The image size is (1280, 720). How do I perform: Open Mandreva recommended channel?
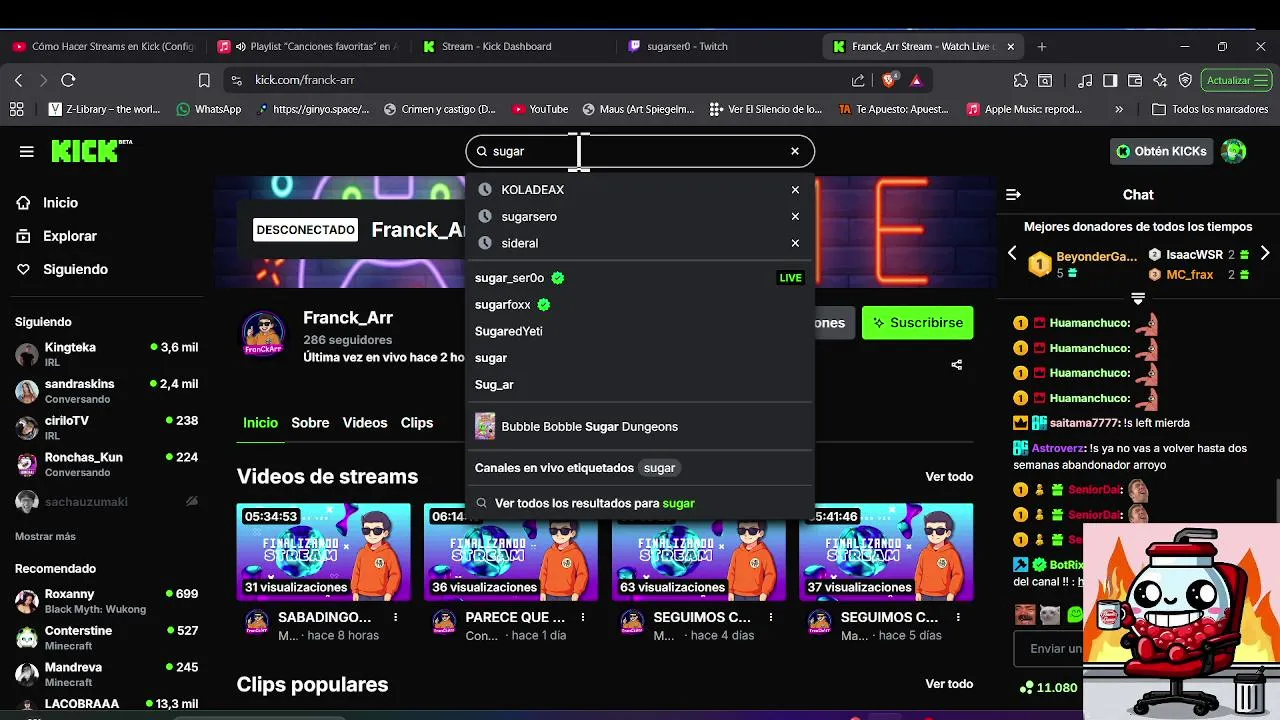click(106, 674)
